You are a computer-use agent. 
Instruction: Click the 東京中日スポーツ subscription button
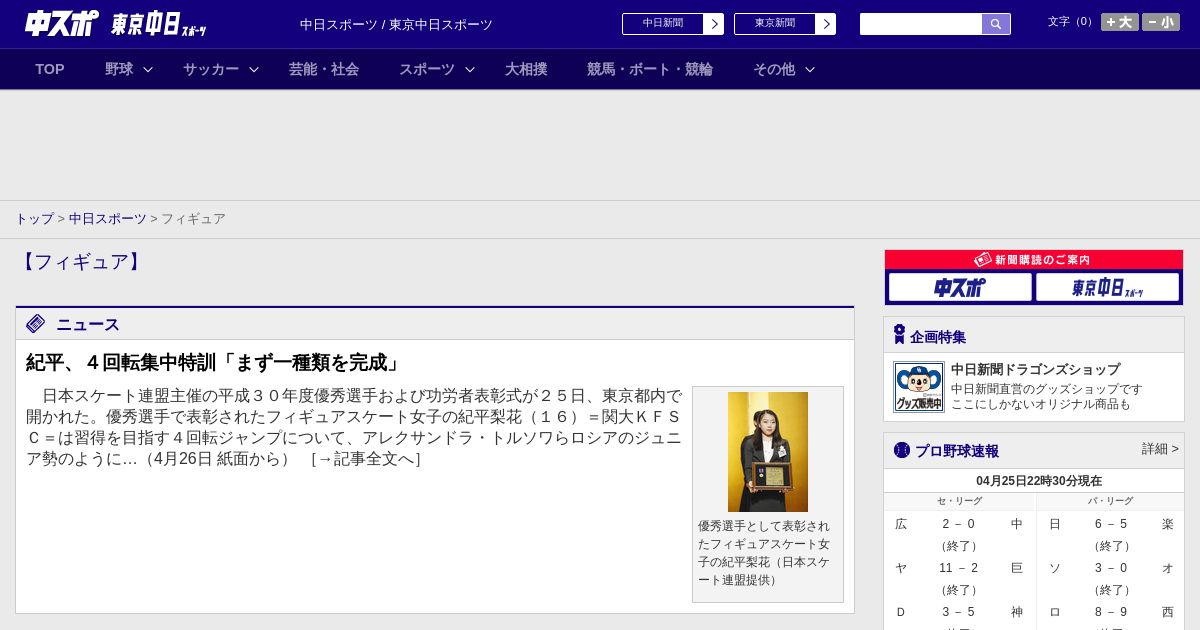click(1108, 287)
